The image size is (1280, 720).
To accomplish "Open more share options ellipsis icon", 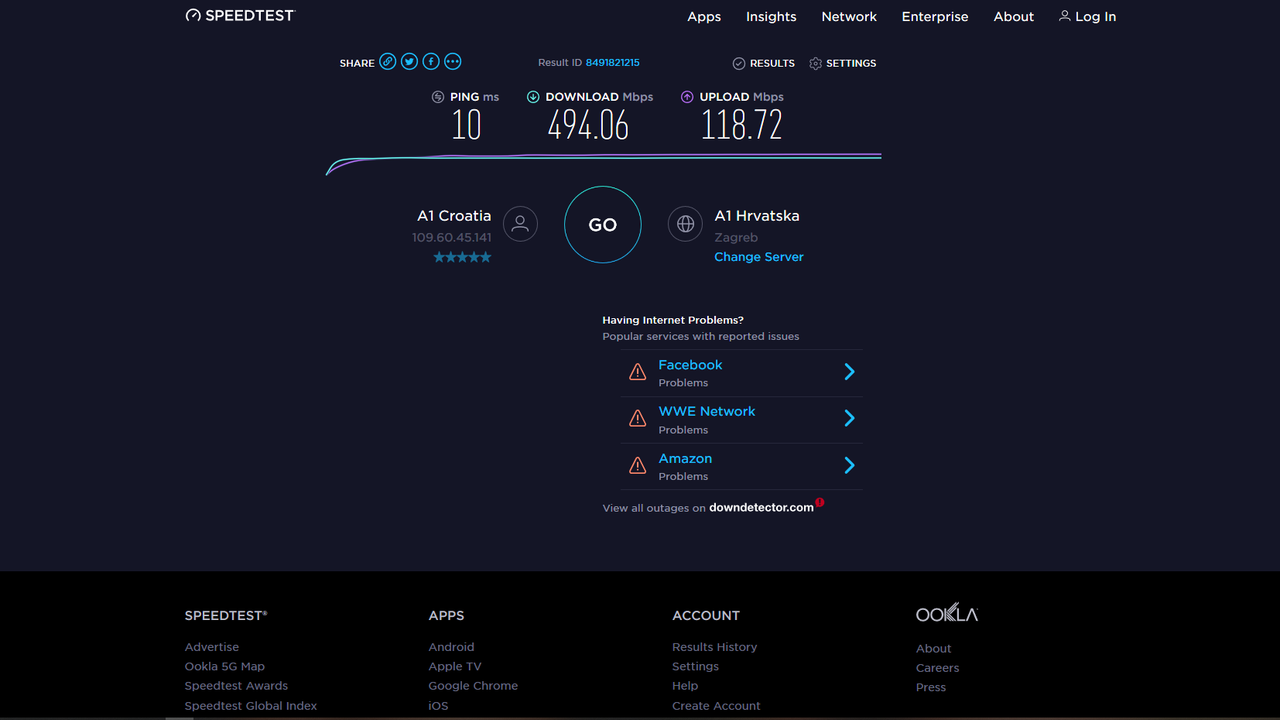I will point(453,62).
